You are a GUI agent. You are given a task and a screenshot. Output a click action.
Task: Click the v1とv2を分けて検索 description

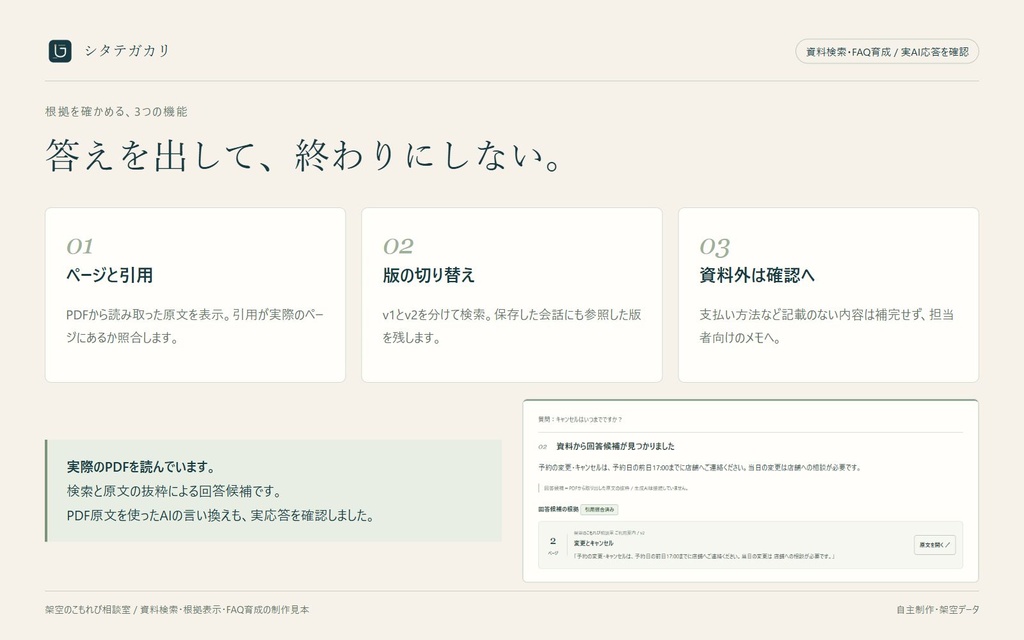click(511, 326)
